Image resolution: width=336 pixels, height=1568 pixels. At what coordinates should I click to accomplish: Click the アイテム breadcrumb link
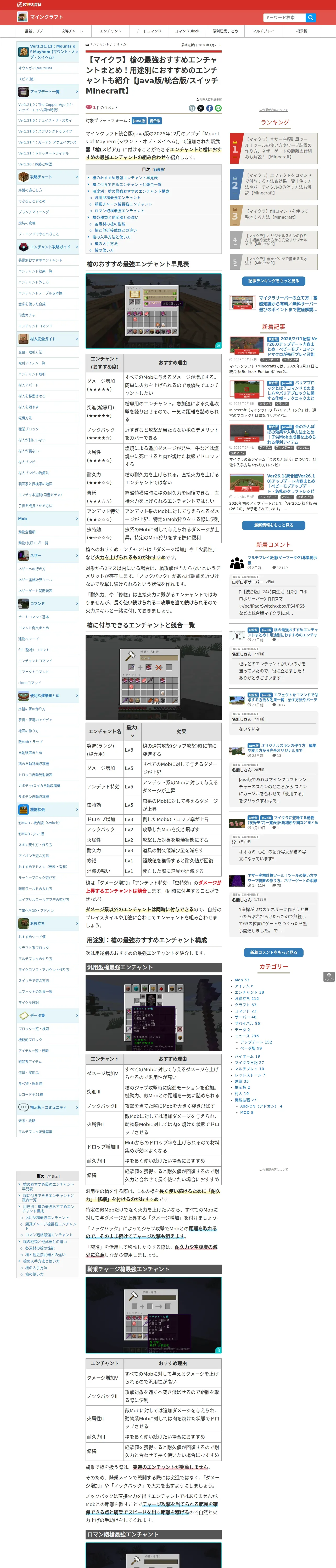120,44
